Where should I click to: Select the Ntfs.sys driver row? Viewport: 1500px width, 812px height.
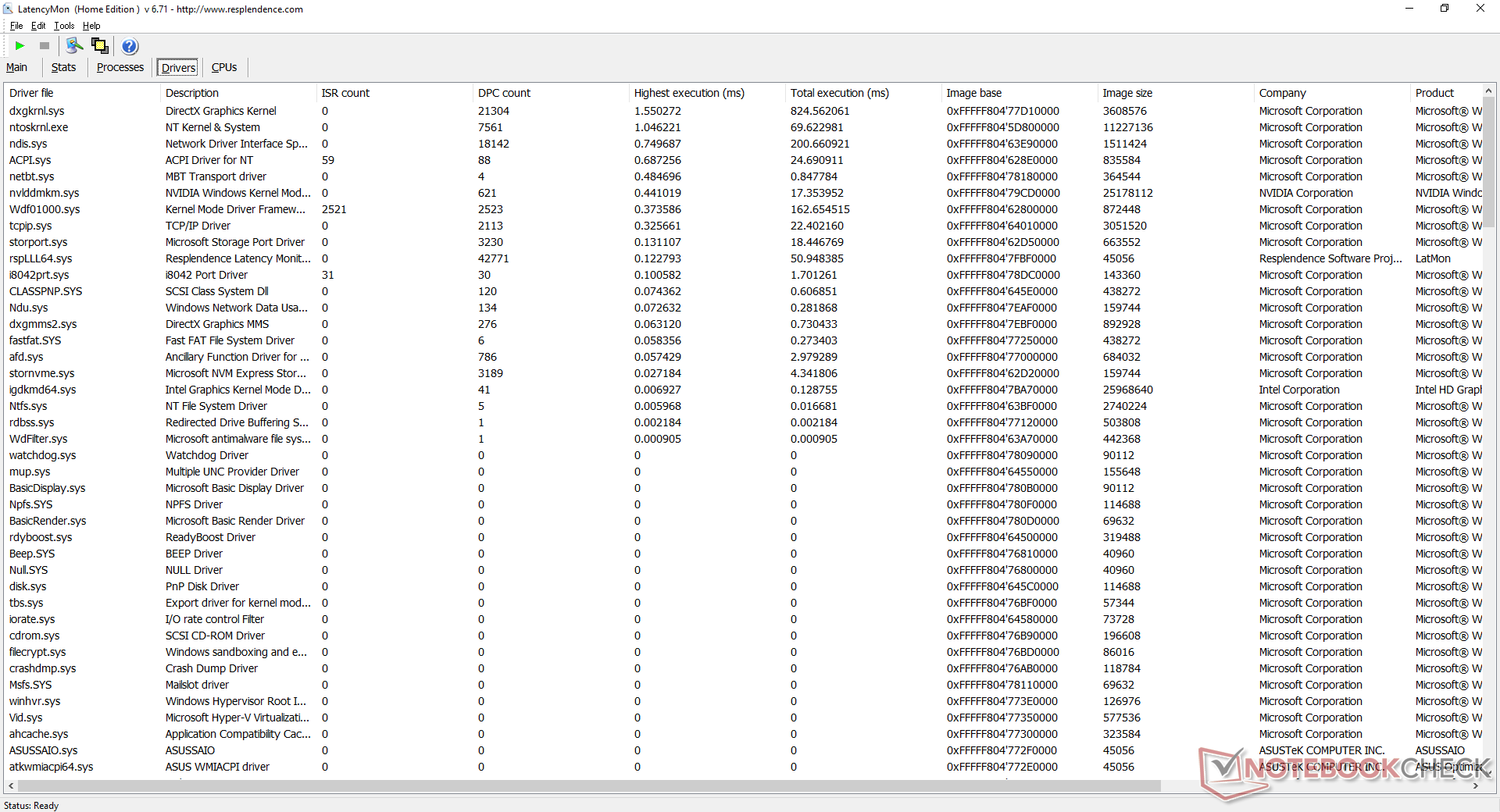(x=744, y=406)
